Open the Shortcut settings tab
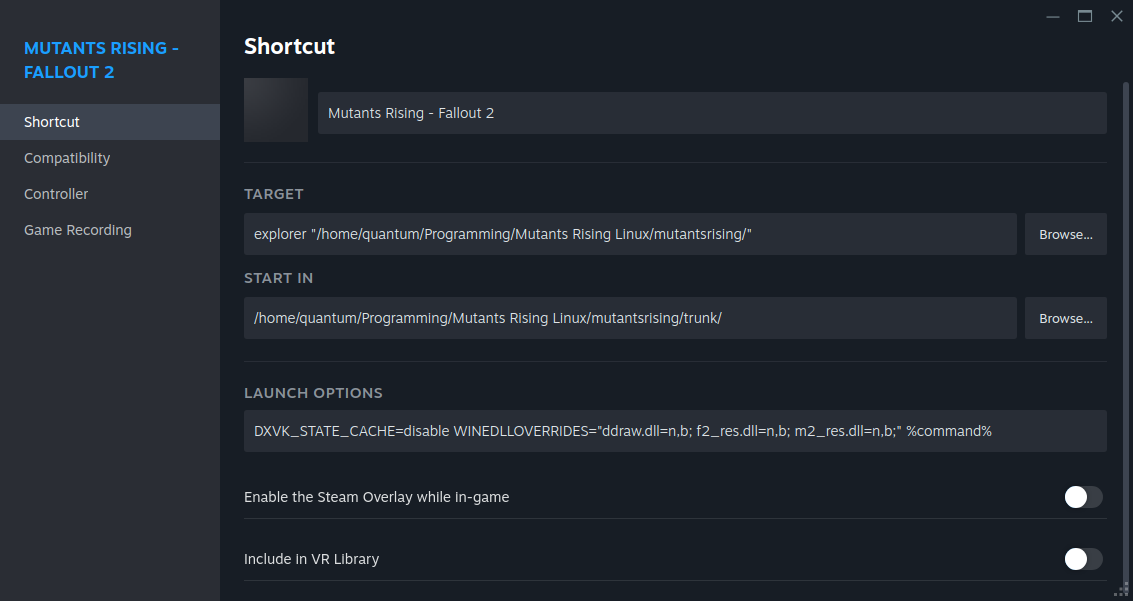Viewport: 1133px width, 601px height. coord(110,122)
